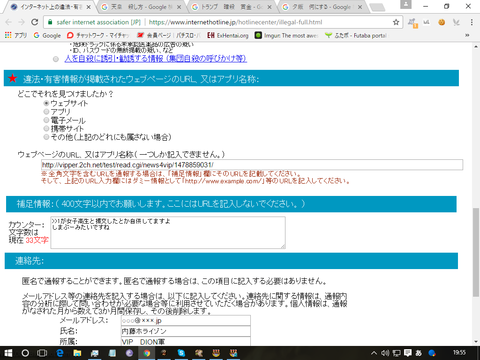The image size is (480, 360).
Task: Show hidden system tray icons
Action: tap(374, 353)
